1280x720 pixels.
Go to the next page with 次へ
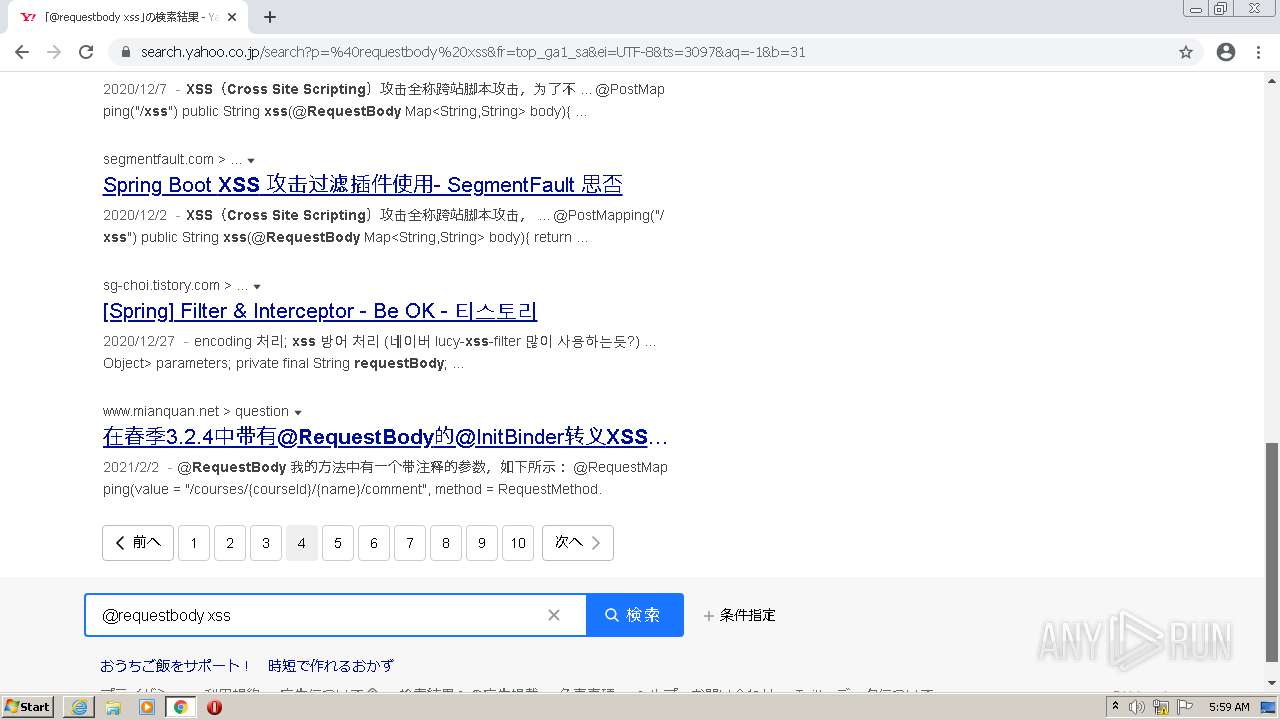tap(578, 543)
